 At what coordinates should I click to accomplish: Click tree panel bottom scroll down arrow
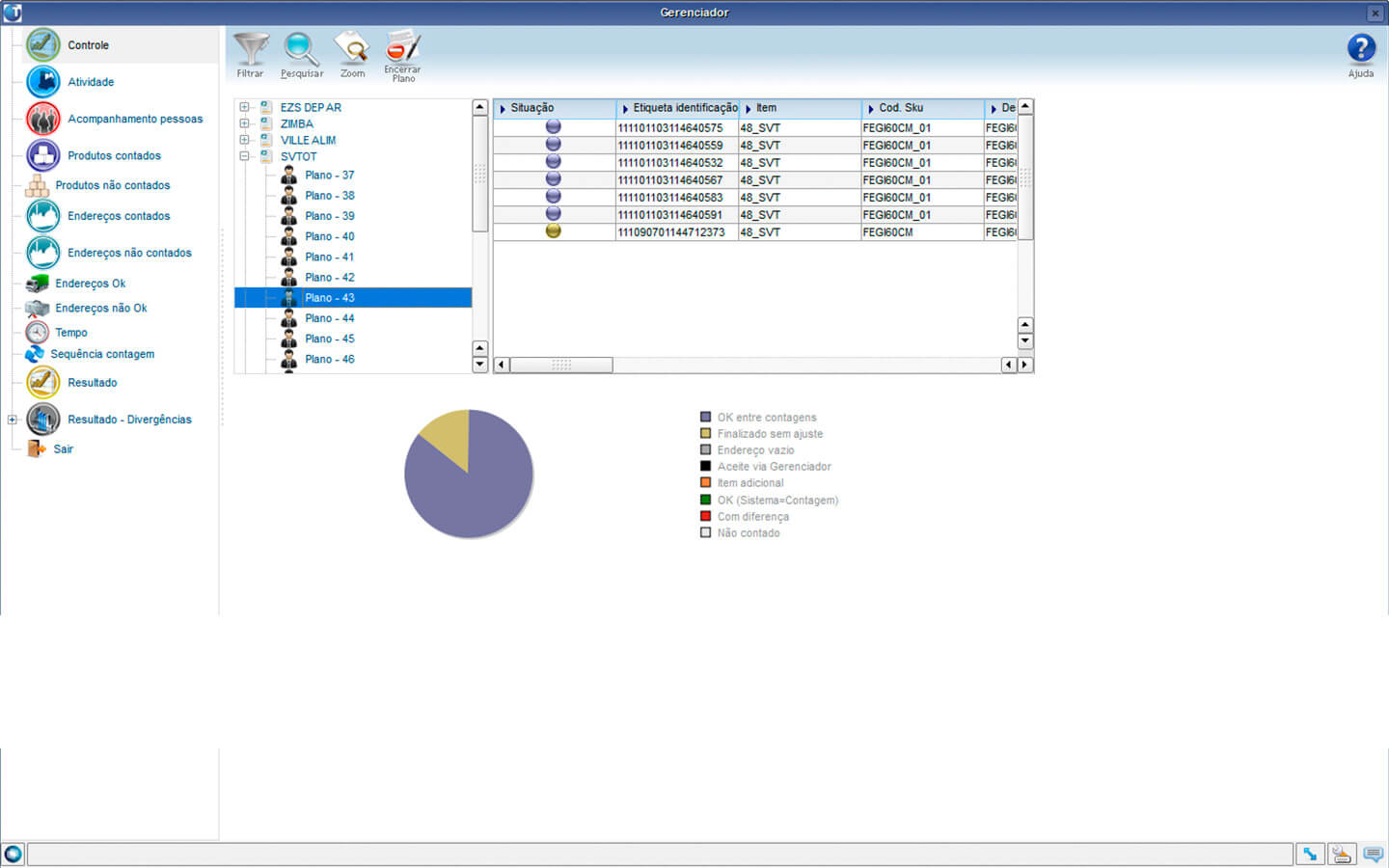tap(480, 365)
